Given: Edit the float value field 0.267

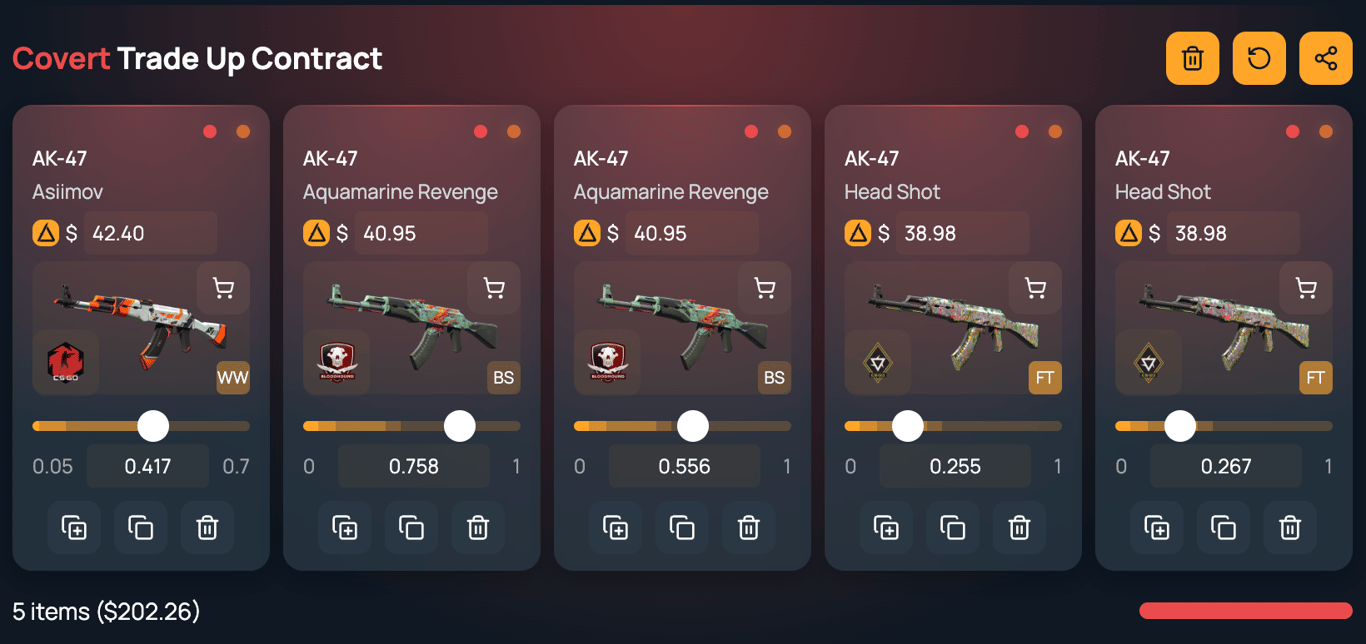Looking at the screenshot, I should tap(1226, 466).
